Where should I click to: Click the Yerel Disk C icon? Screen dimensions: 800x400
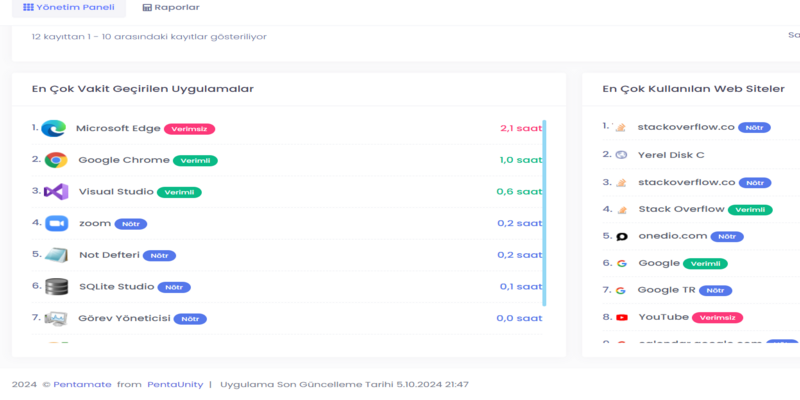pyautogui.click(x=621, y=155)
